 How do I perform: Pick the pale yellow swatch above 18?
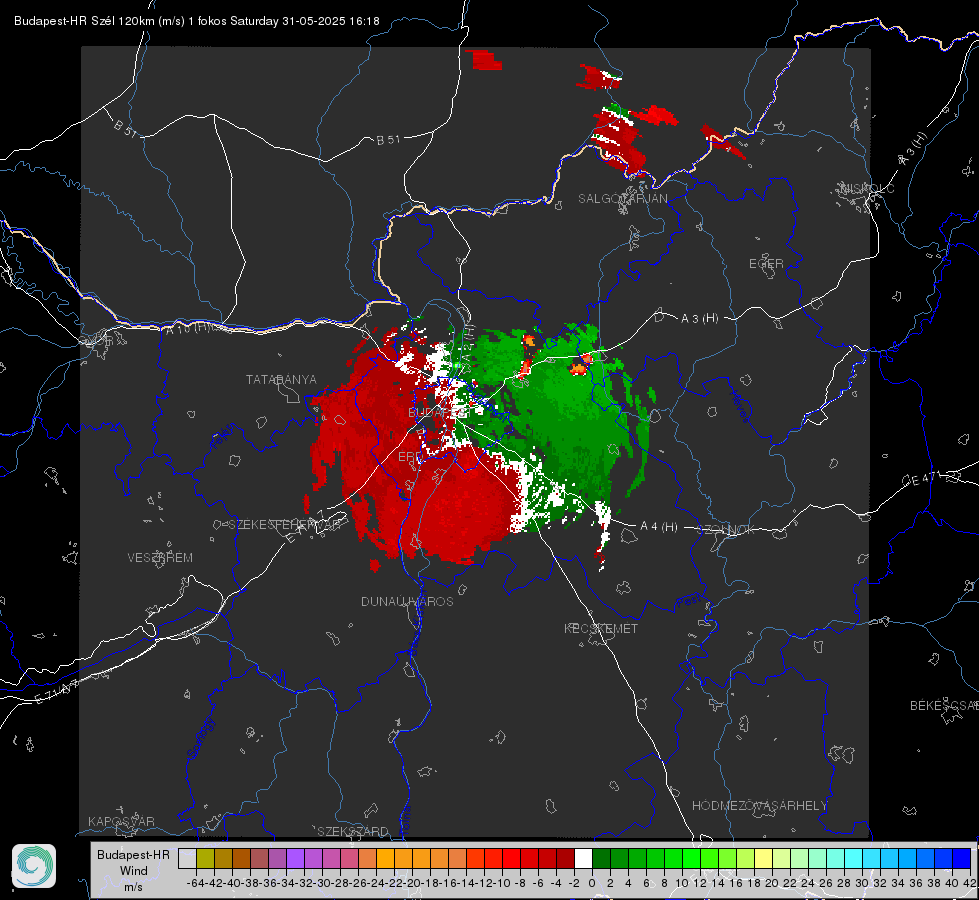(x=764, y=858)
